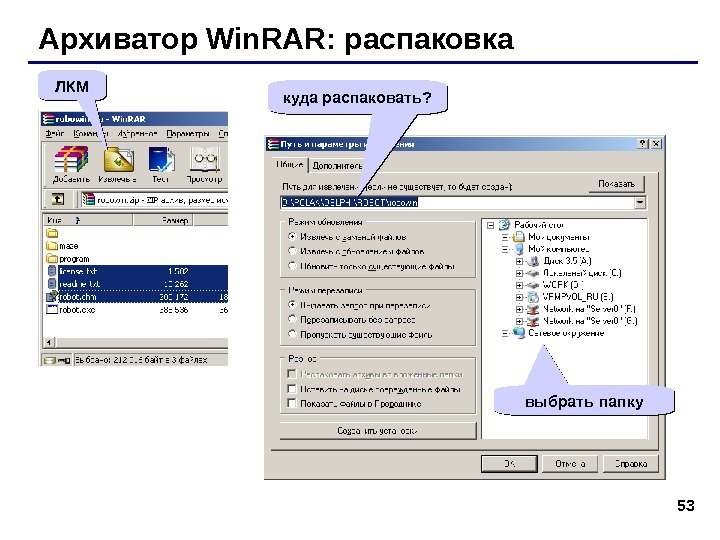Toggle the Сетевое окружение tree expander
This screenshot has height=540, width=720.
505,333
